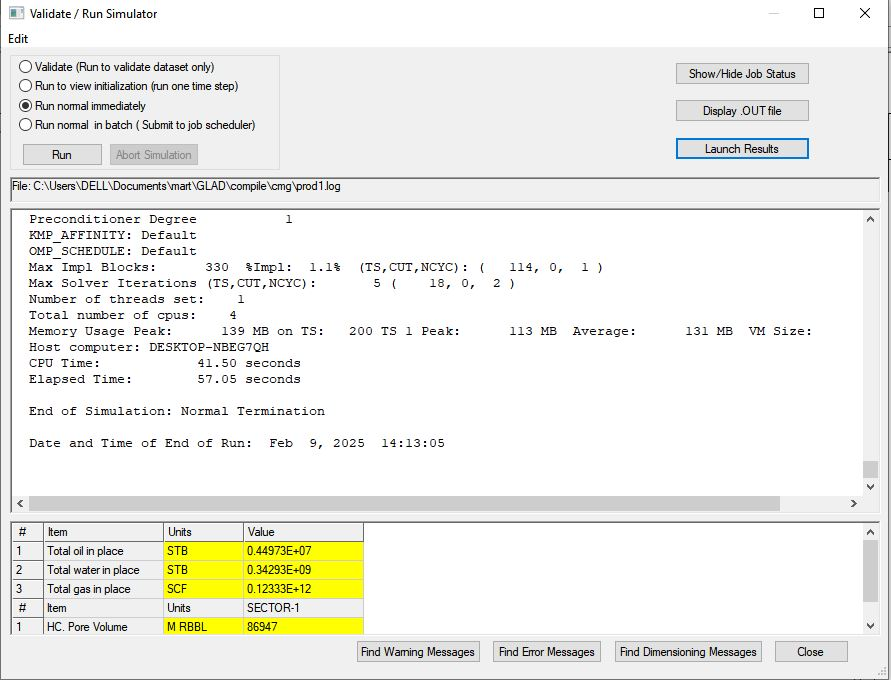Click log pane scroll down arrow
The height and width of the screenshot is (680, 891).
(870, 486)
